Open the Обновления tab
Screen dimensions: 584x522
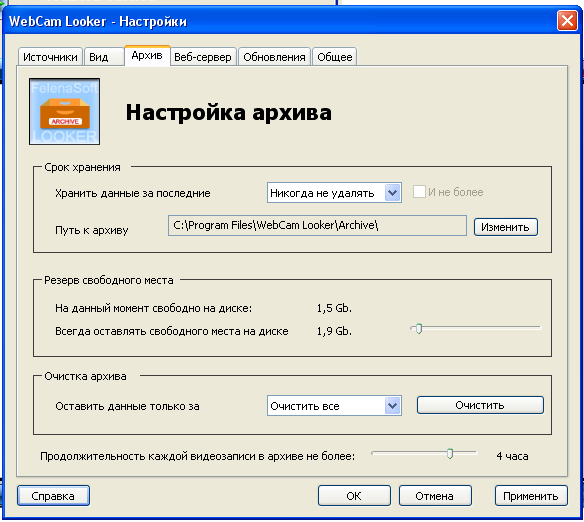(x=274, y=57)
